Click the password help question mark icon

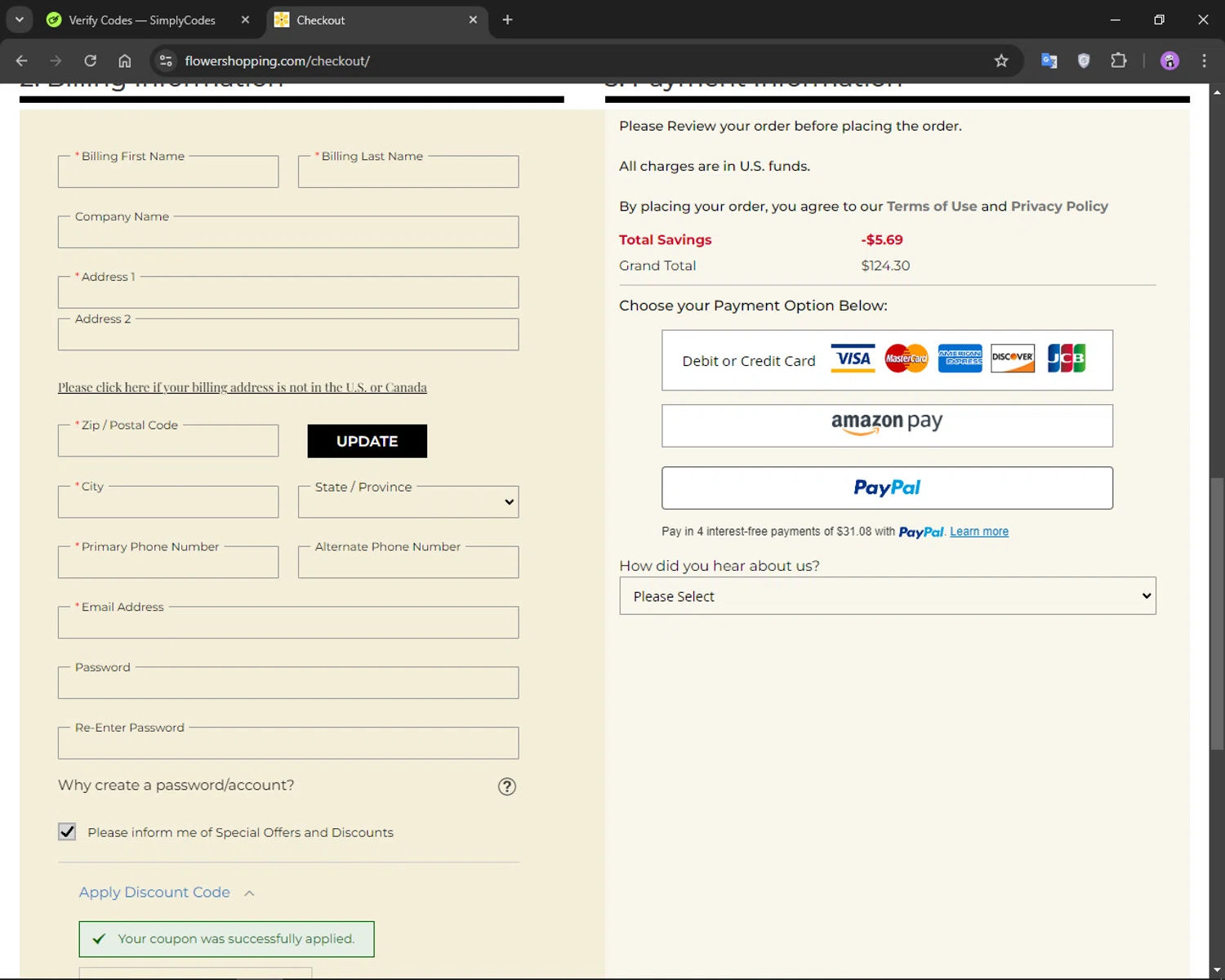click(507, 786)
